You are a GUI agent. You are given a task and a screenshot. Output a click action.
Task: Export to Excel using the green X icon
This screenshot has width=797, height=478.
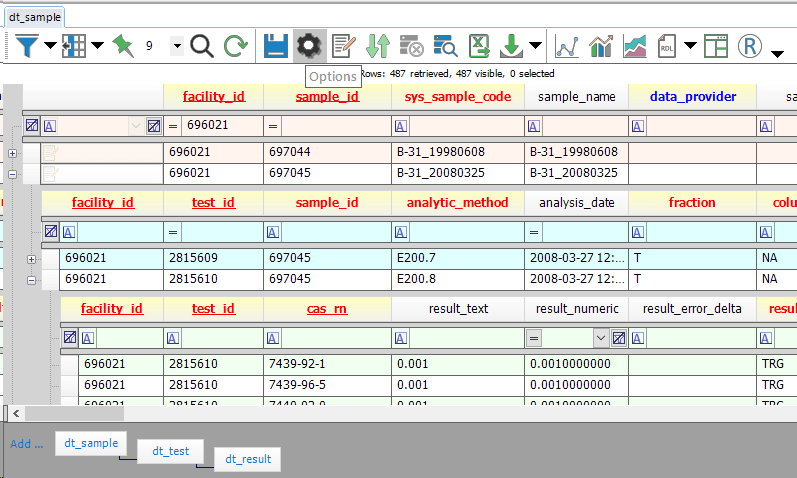point(479,46)
